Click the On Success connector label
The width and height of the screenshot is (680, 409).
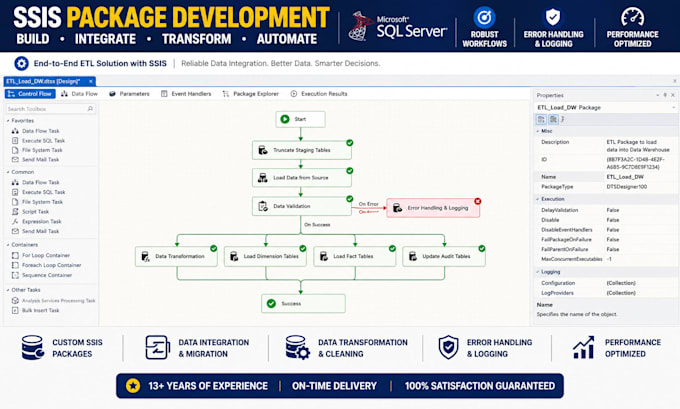317,225
